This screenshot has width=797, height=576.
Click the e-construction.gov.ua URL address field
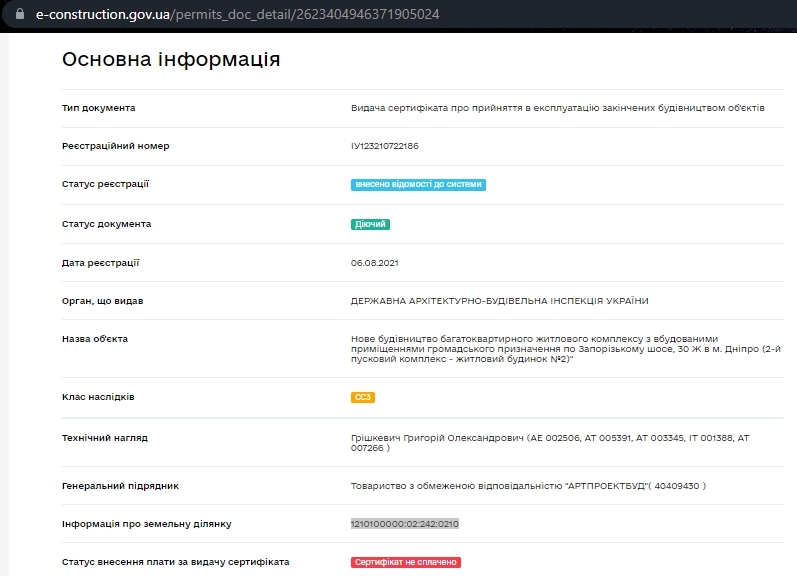tap(237, 14)
